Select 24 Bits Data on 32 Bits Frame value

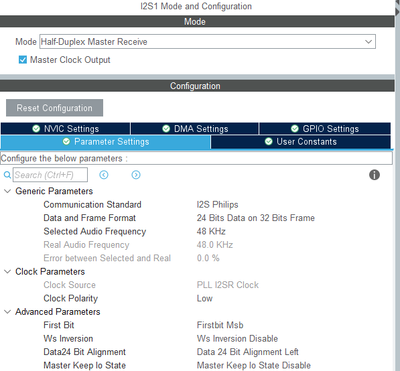(x=256, y=218)
